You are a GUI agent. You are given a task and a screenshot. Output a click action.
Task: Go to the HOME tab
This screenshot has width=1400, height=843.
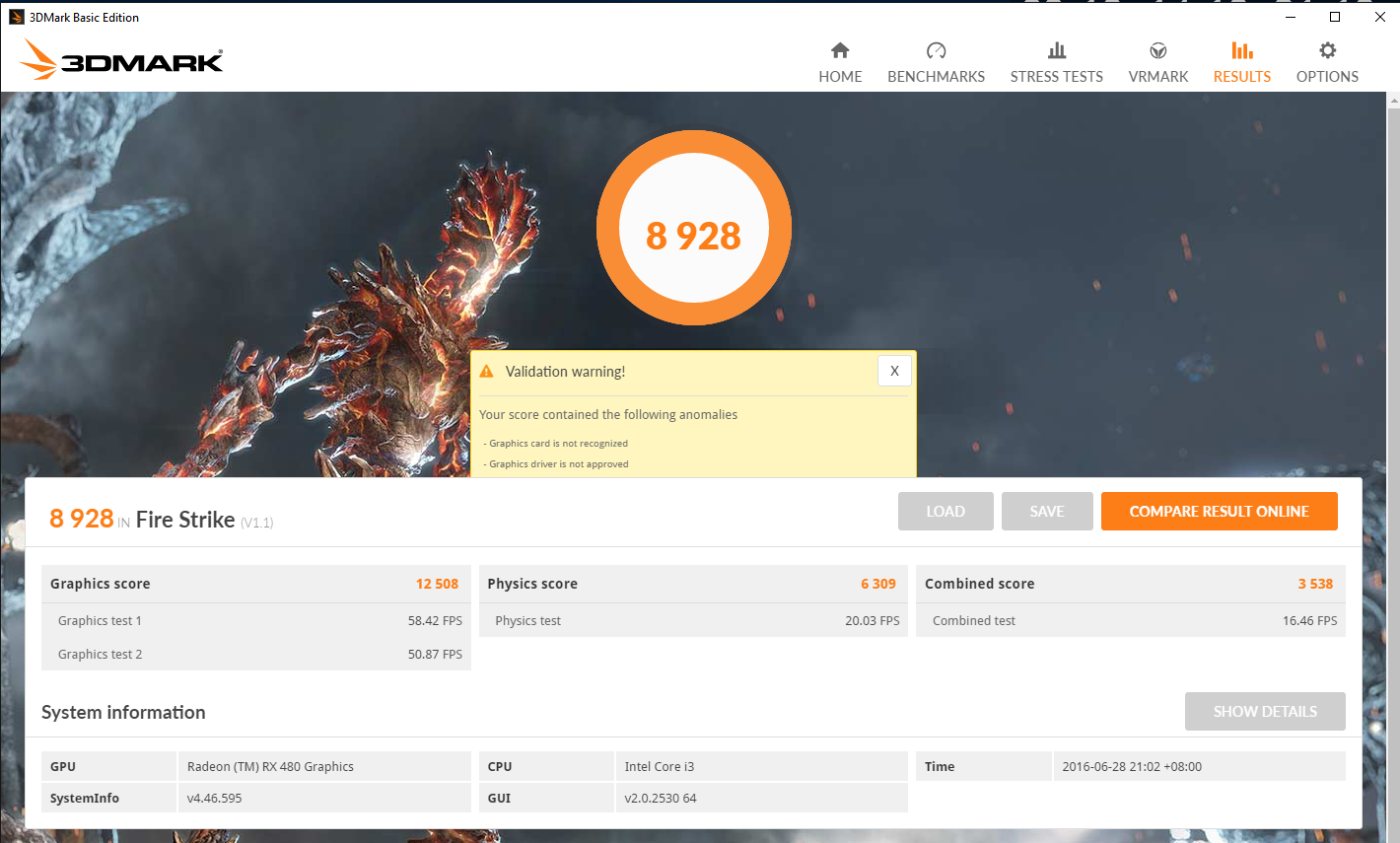tap(840, 77)
